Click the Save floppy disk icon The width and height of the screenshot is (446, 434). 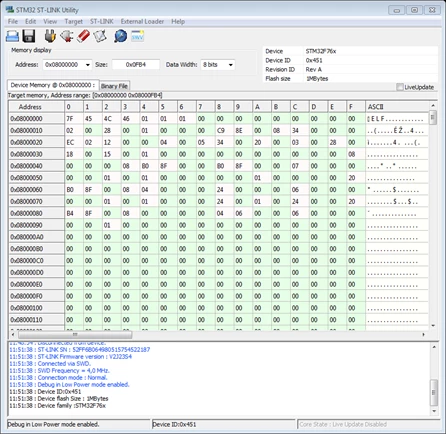[29, 36]
